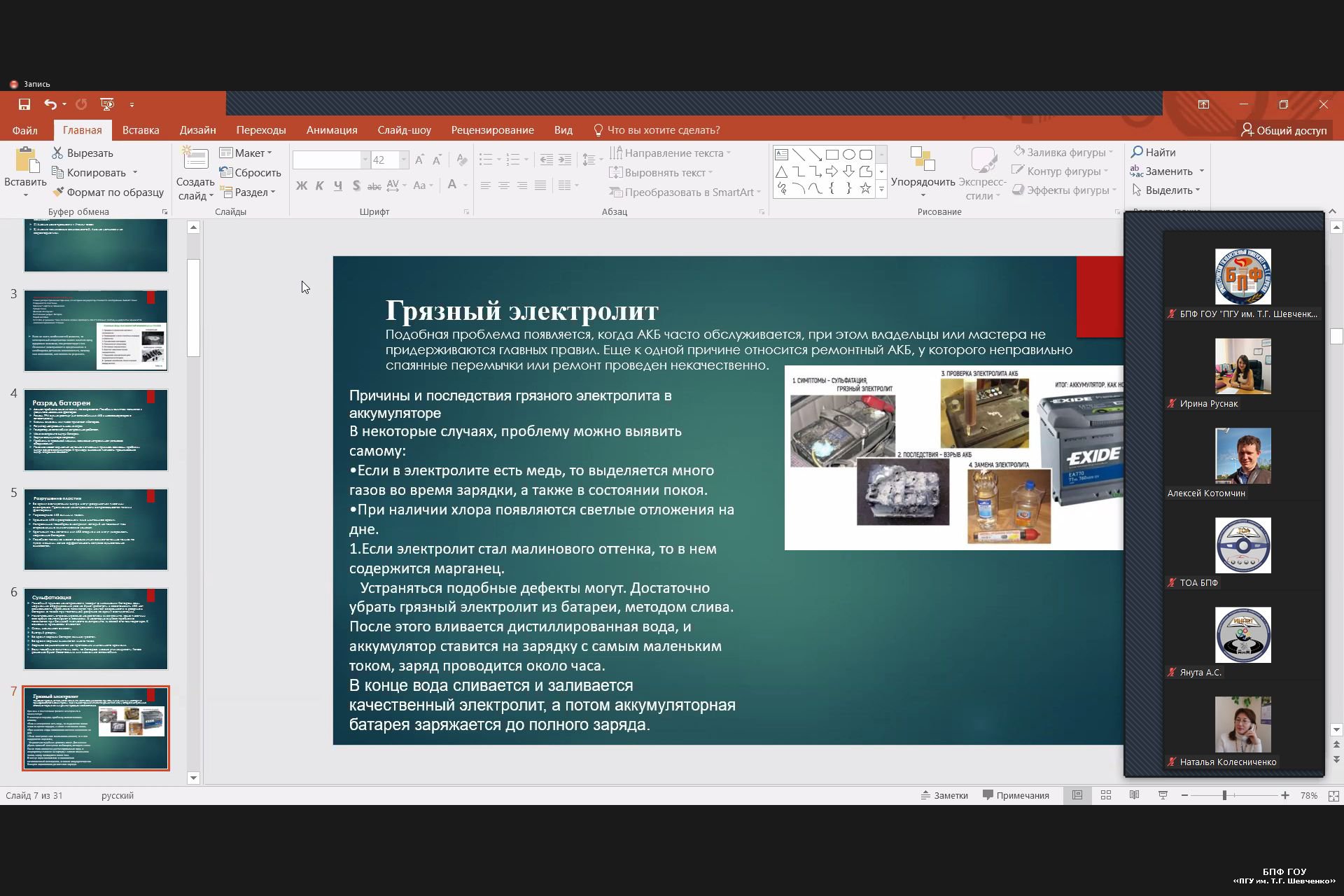Image resolution: width=1344 pixels, height=896 pixels.
Task: Click Notes (Заметки) in status bar
Action: point(944,795)
